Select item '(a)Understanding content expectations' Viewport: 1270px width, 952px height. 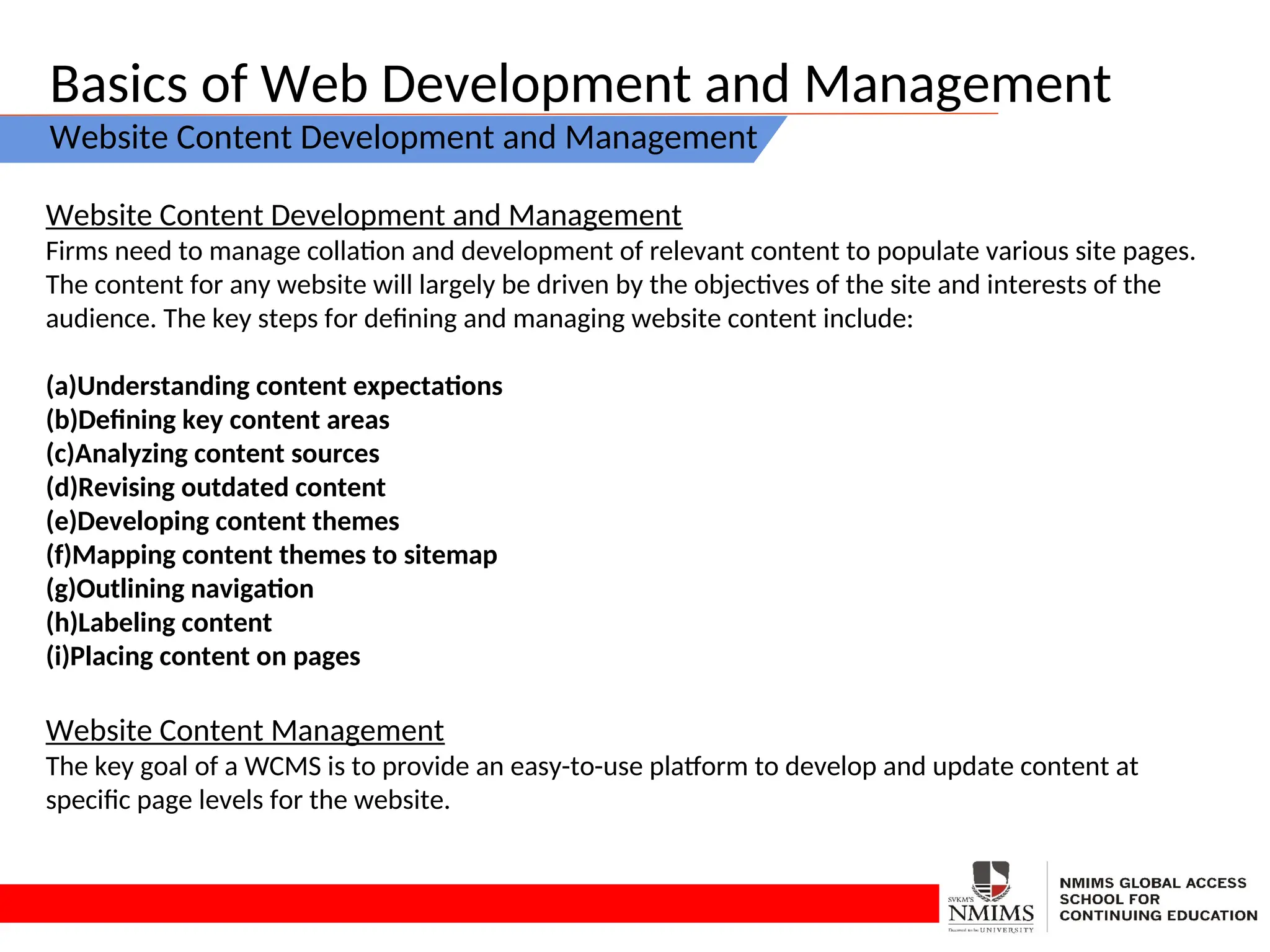coord(274,386)
